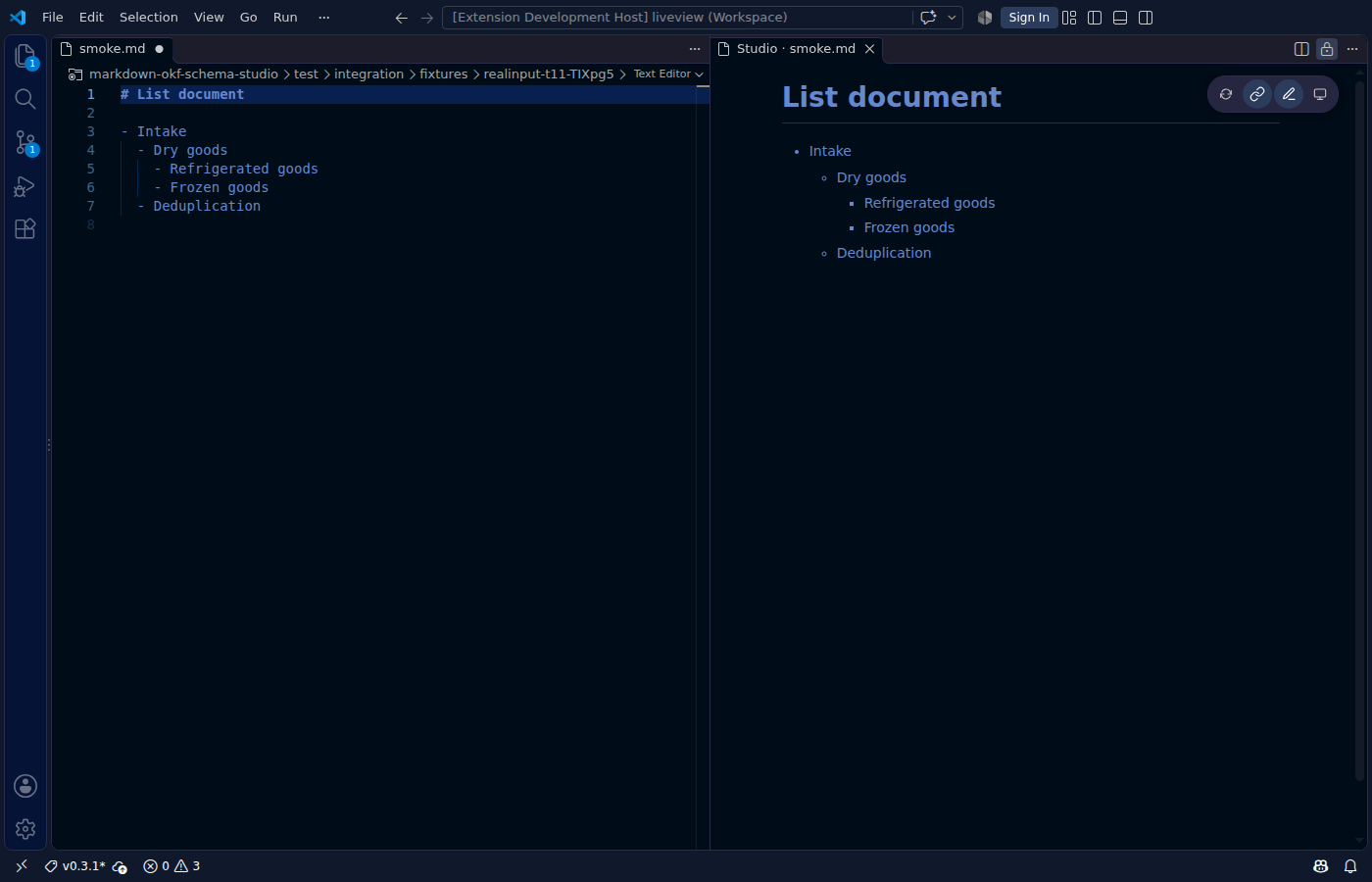Click the command center search field
The image size is (1372, 882).
tap(677, 18)
